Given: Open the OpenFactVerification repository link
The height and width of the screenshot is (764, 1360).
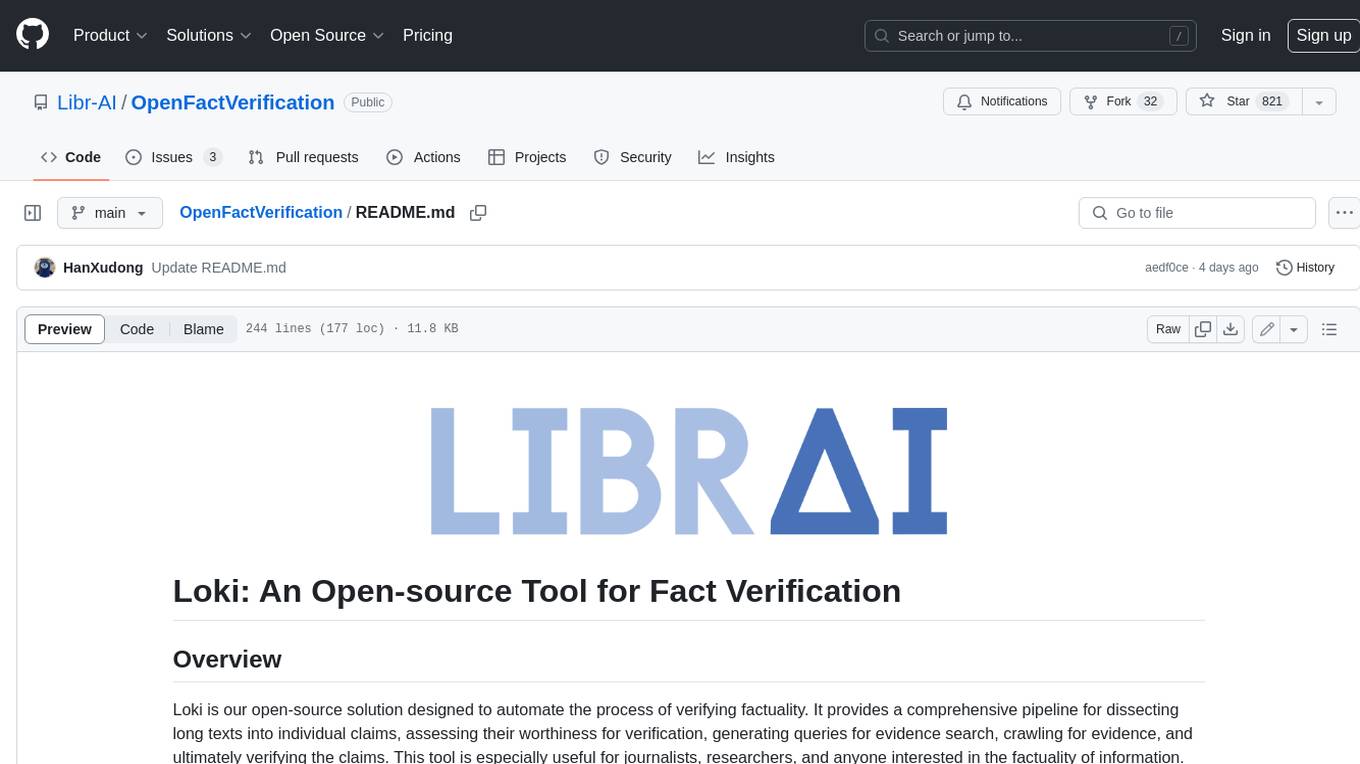Looking at the screenshot, I should [x=232, y=102].
